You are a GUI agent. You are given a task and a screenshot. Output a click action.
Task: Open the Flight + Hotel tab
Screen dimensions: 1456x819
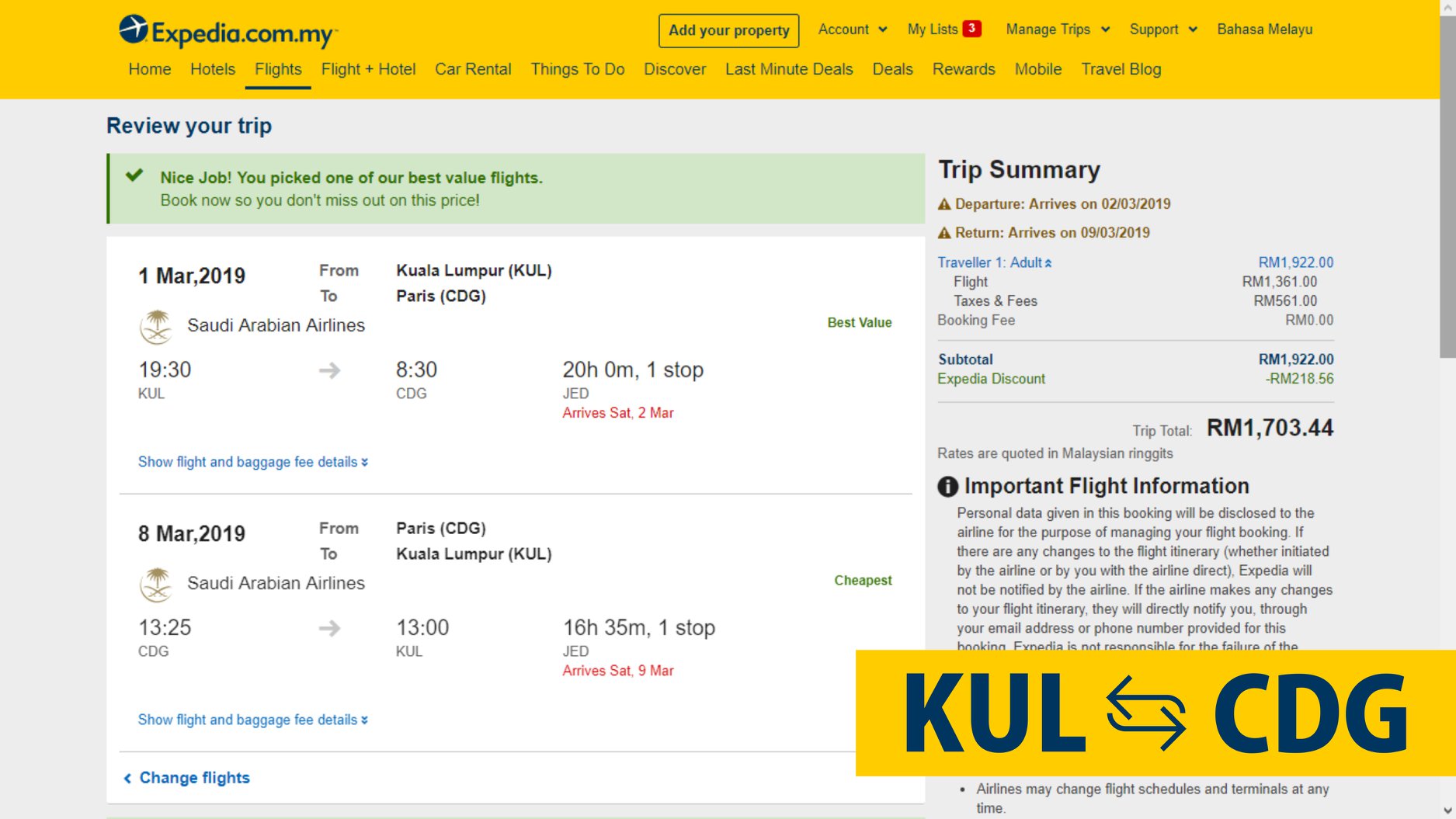[x=369, y=69]
